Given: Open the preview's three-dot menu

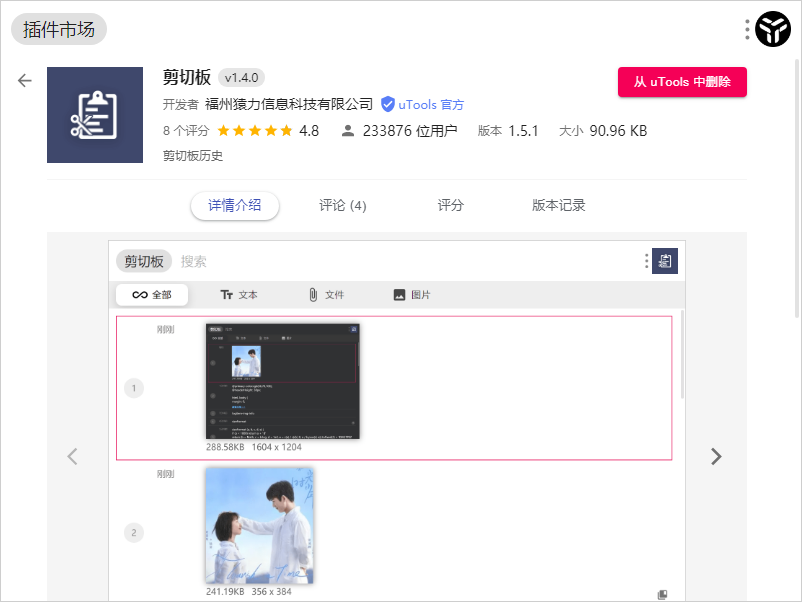Looking at the screenshot, I should pos(647,261).
